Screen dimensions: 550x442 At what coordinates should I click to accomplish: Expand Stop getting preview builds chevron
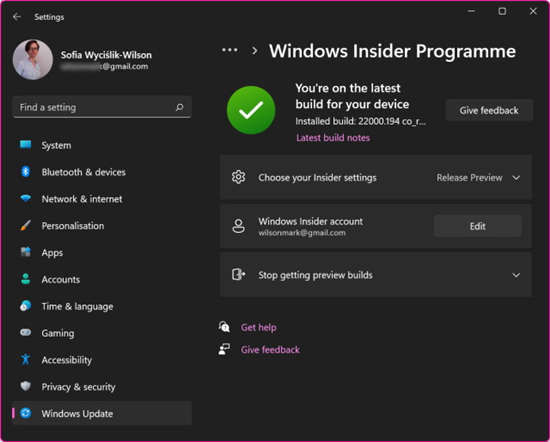coord(516,275)
